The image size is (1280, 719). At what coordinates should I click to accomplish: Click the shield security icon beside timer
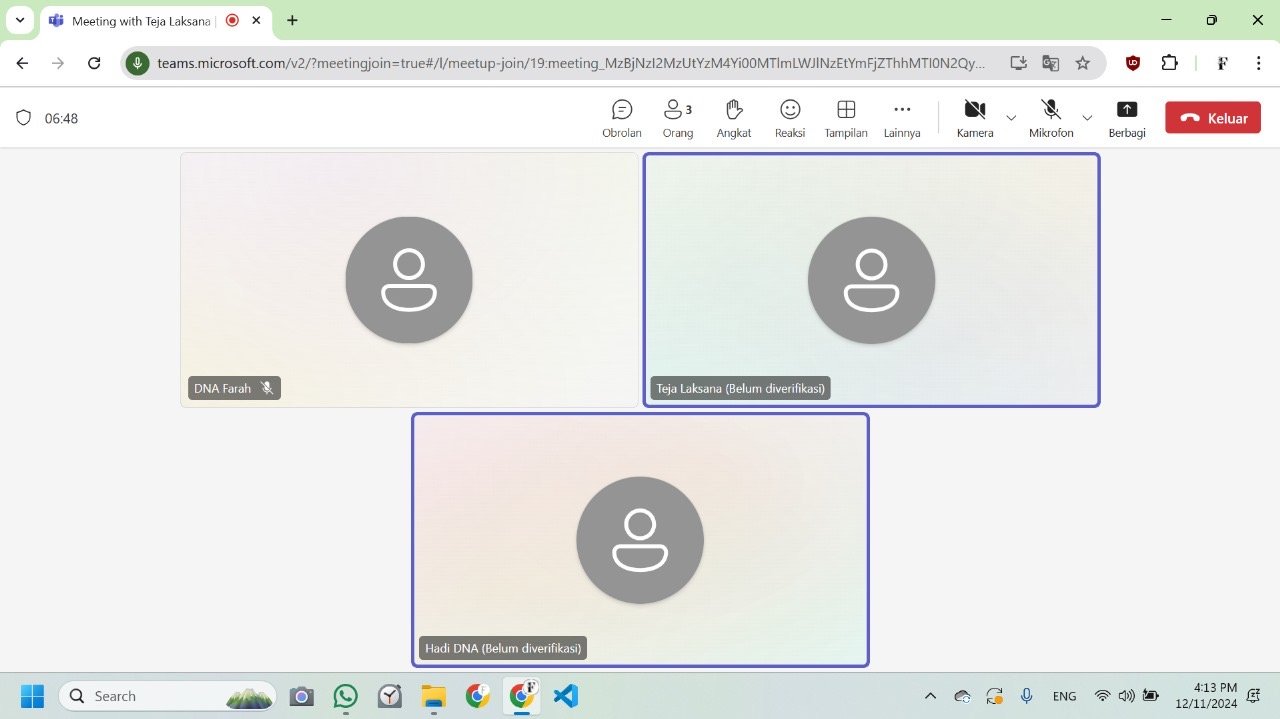(24, 118)
